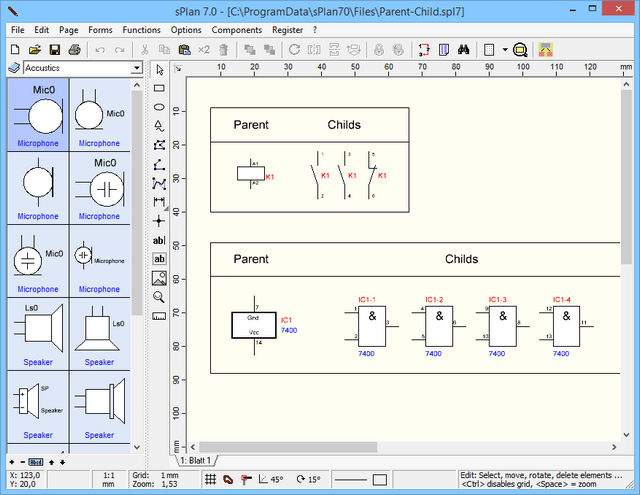640x495 pixels.
Task: Open the Components menu
Action: point(236,30)
